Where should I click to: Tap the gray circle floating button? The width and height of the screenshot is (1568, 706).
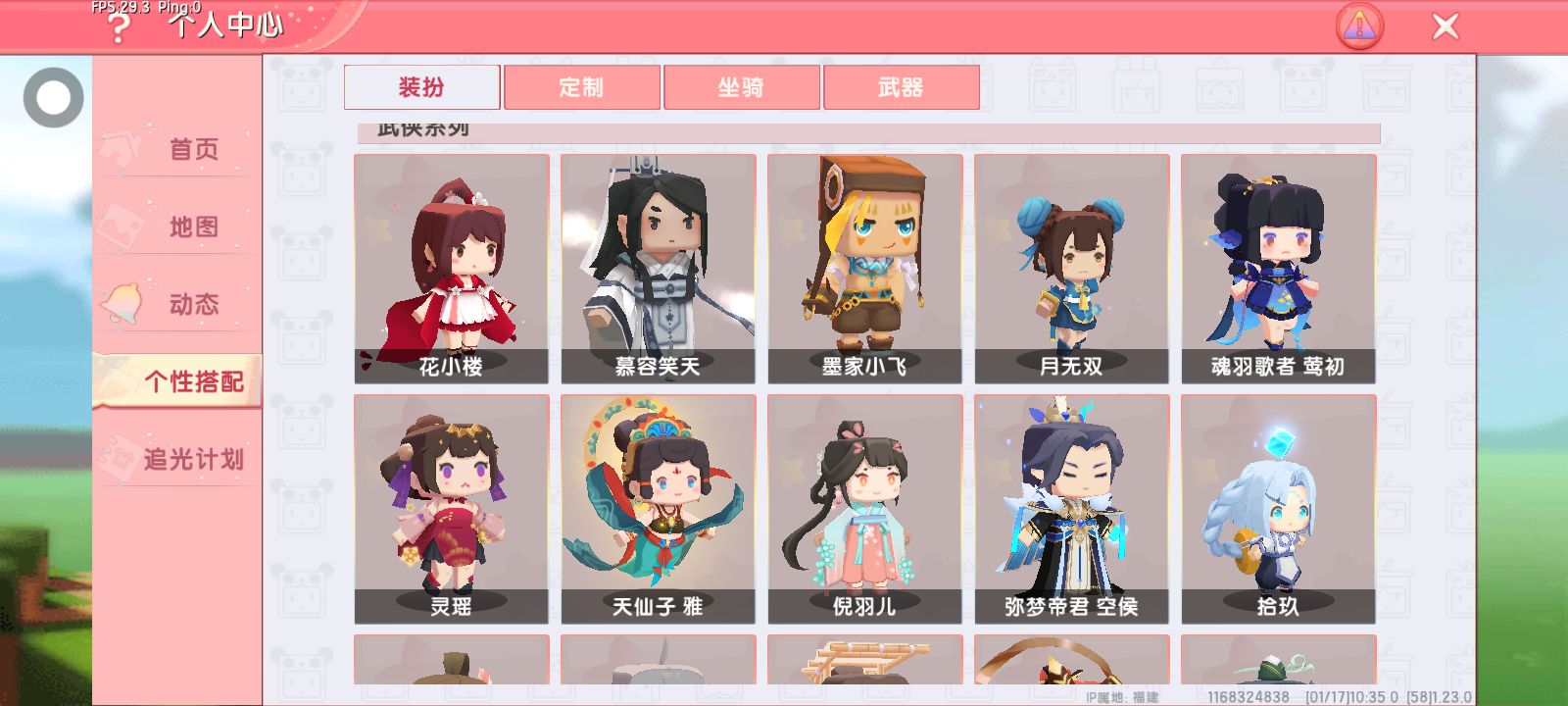53,97
